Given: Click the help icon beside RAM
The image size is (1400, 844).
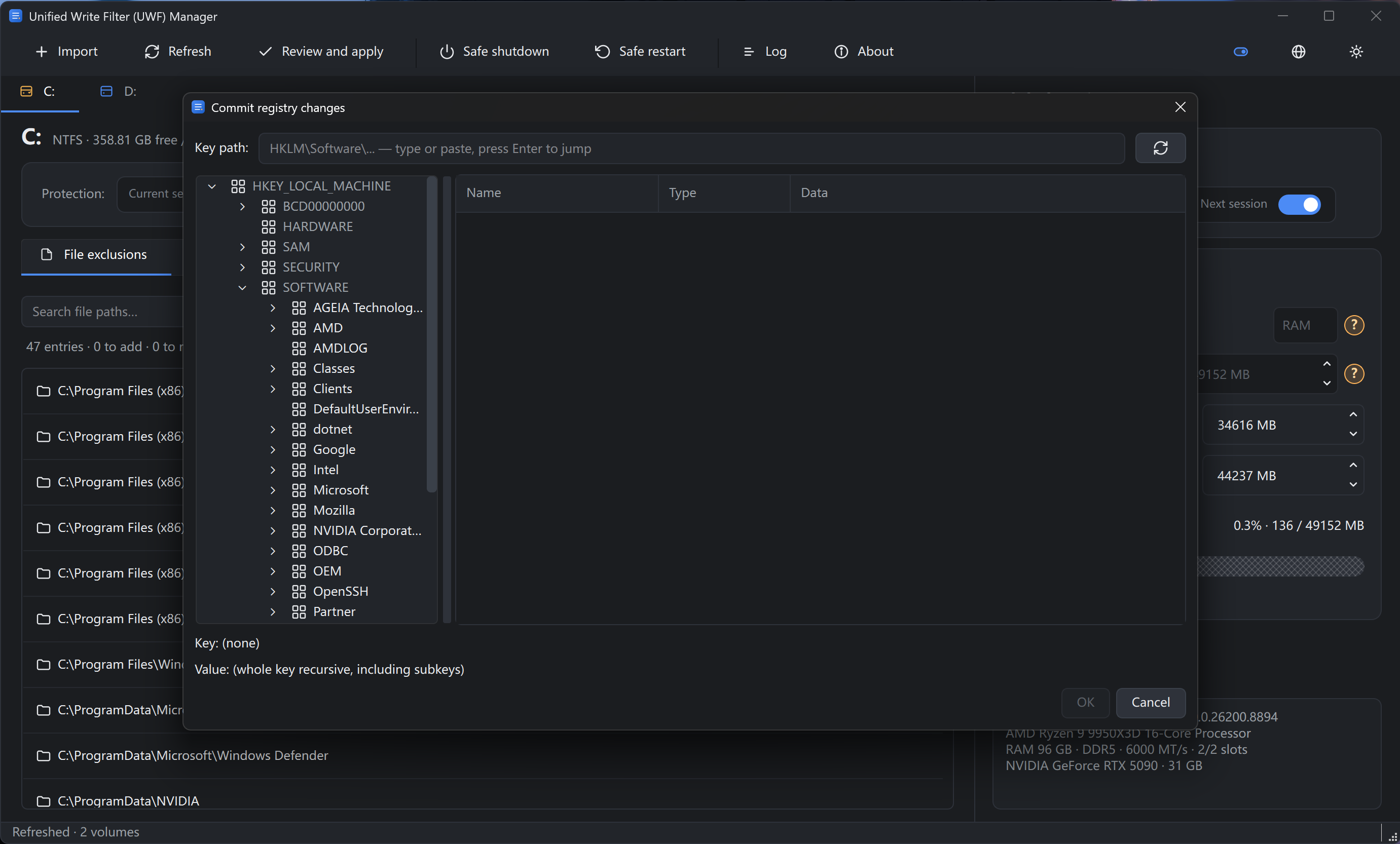Looking at the screenshot, I should click(x=1354, y=325).
